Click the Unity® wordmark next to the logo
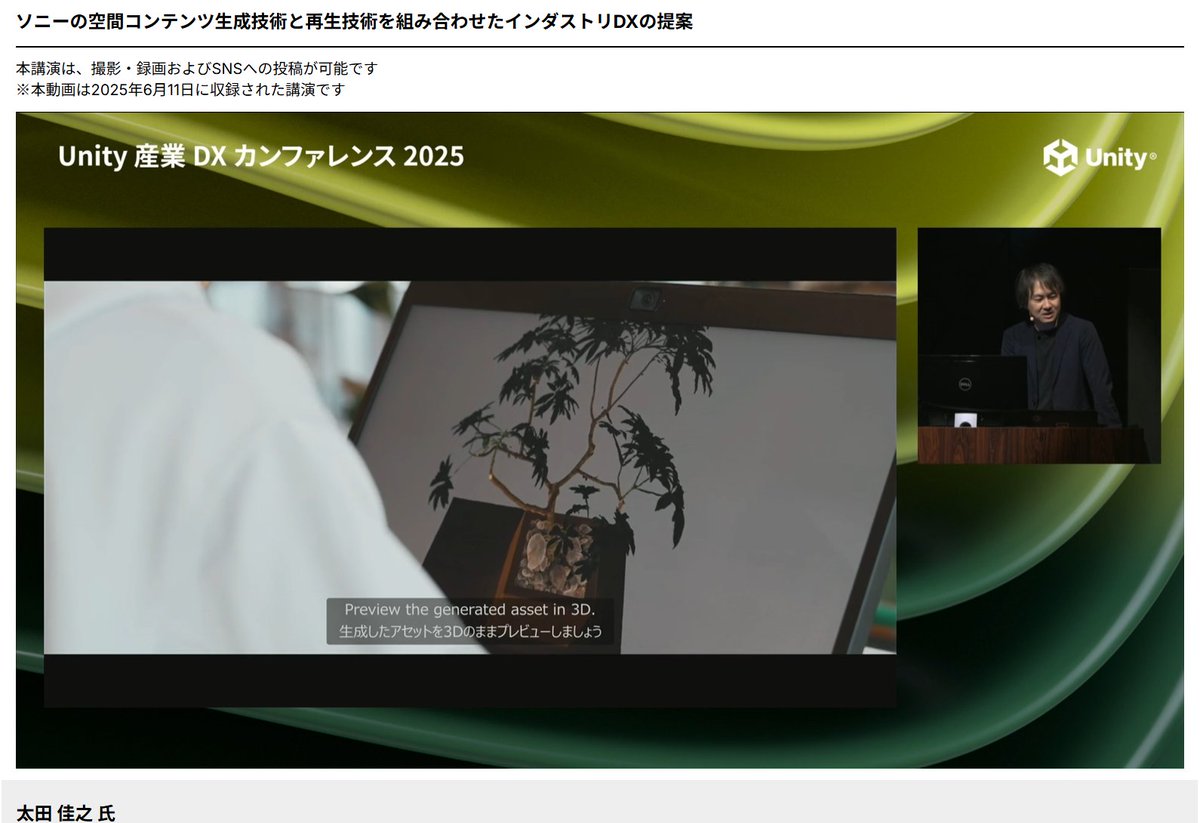 coord(1115,157)
